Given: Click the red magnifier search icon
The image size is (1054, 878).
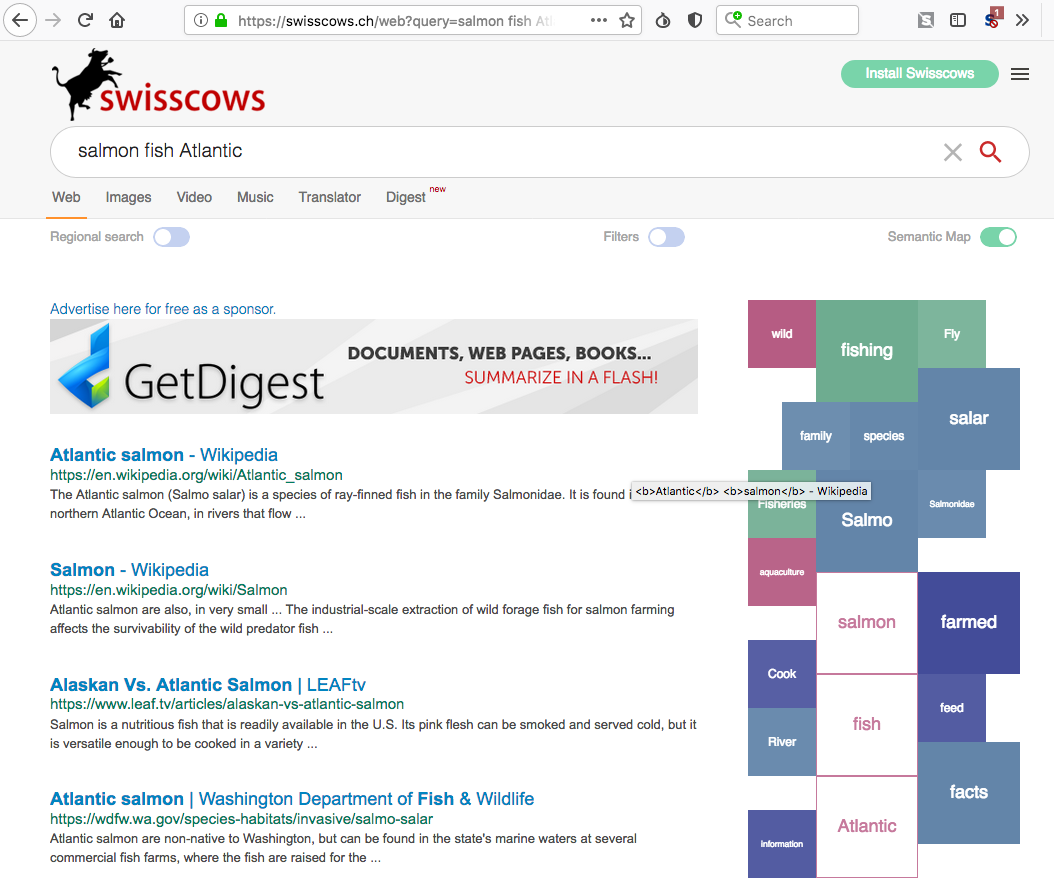Looking at the screenshot, I should pyautogui.click(x=990, y=151).
